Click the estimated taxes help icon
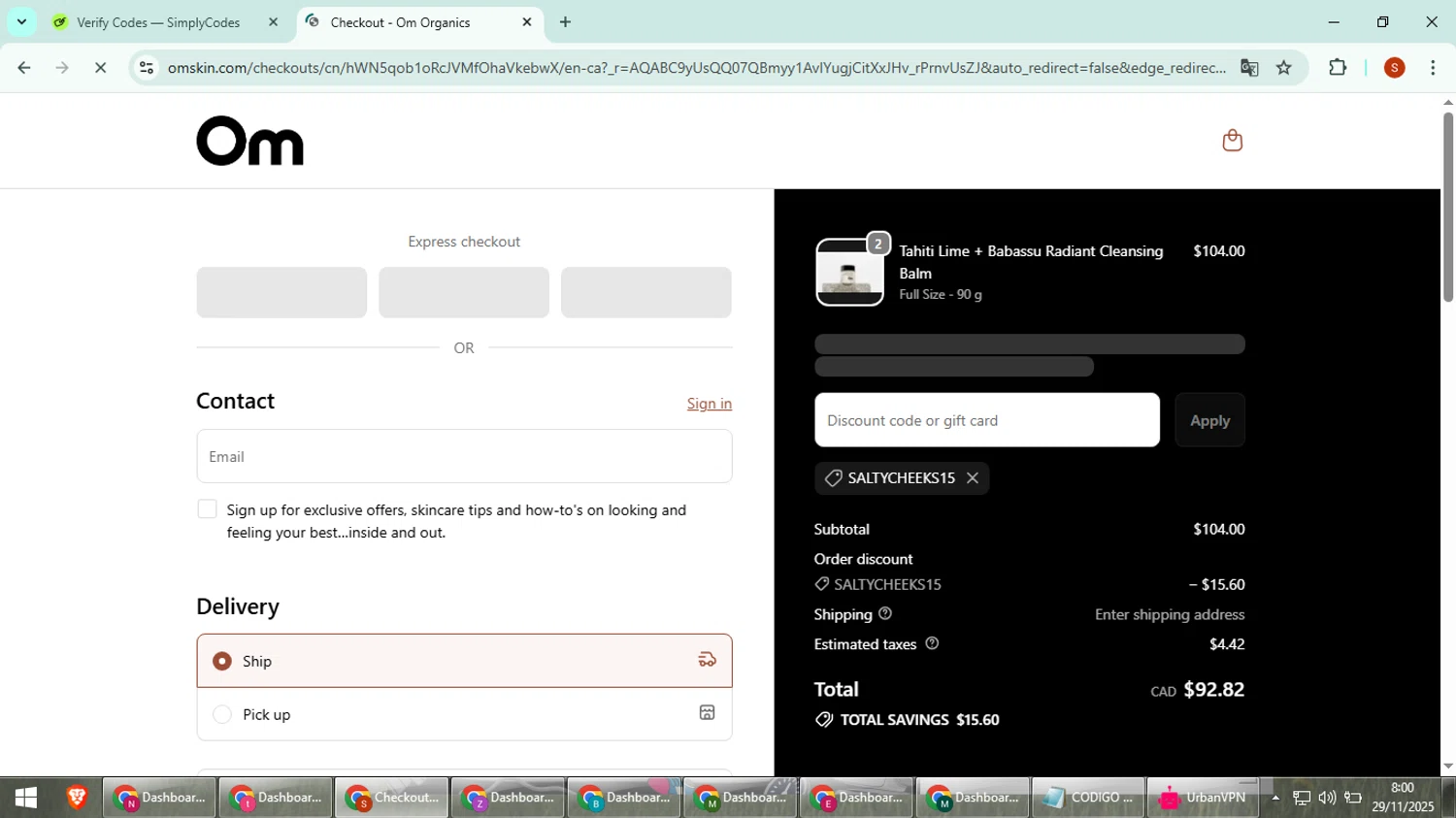The width and height of the screenshot is (1456, 818). (932, 643)
